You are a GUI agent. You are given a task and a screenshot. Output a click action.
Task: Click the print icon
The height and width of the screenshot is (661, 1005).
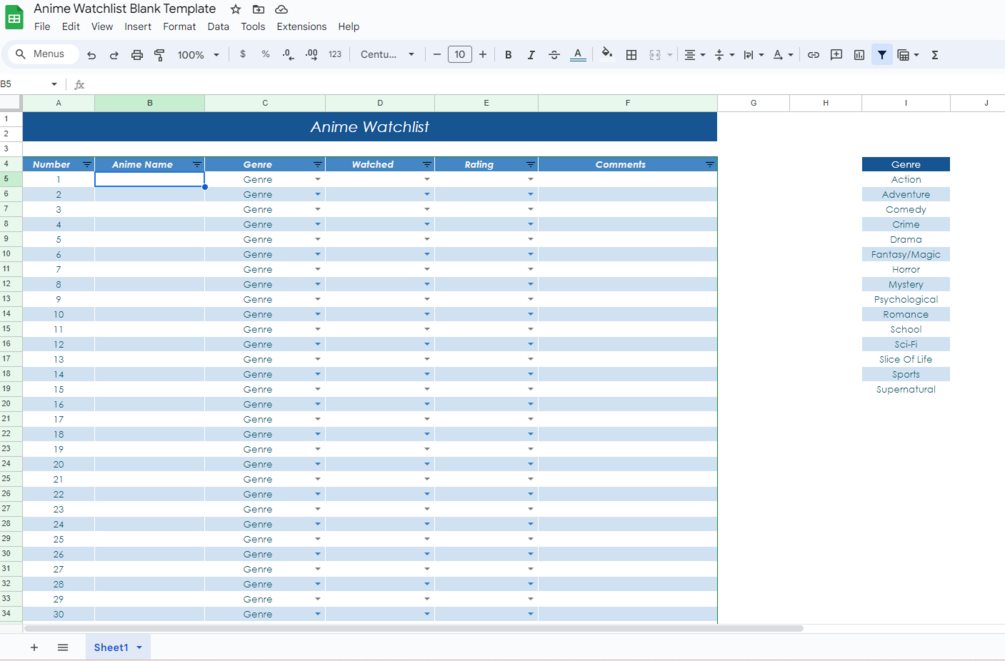137,55
